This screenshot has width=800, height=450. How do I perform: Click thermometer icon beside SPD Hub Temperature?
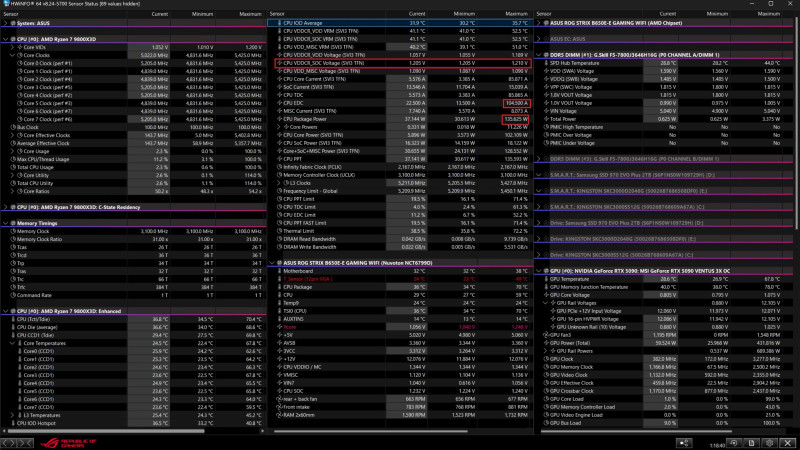click(x=546, y=63)
